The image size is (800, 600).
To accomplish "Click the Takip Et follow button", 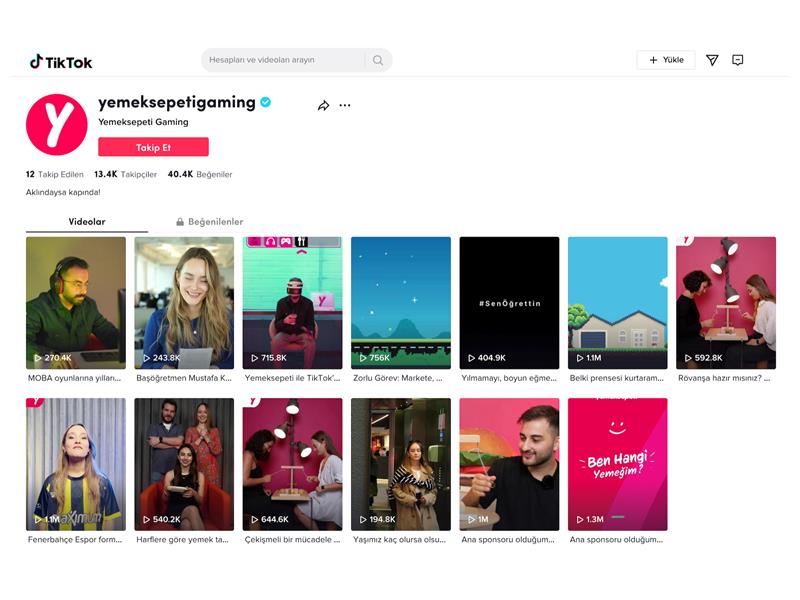I will click(154, 147).
